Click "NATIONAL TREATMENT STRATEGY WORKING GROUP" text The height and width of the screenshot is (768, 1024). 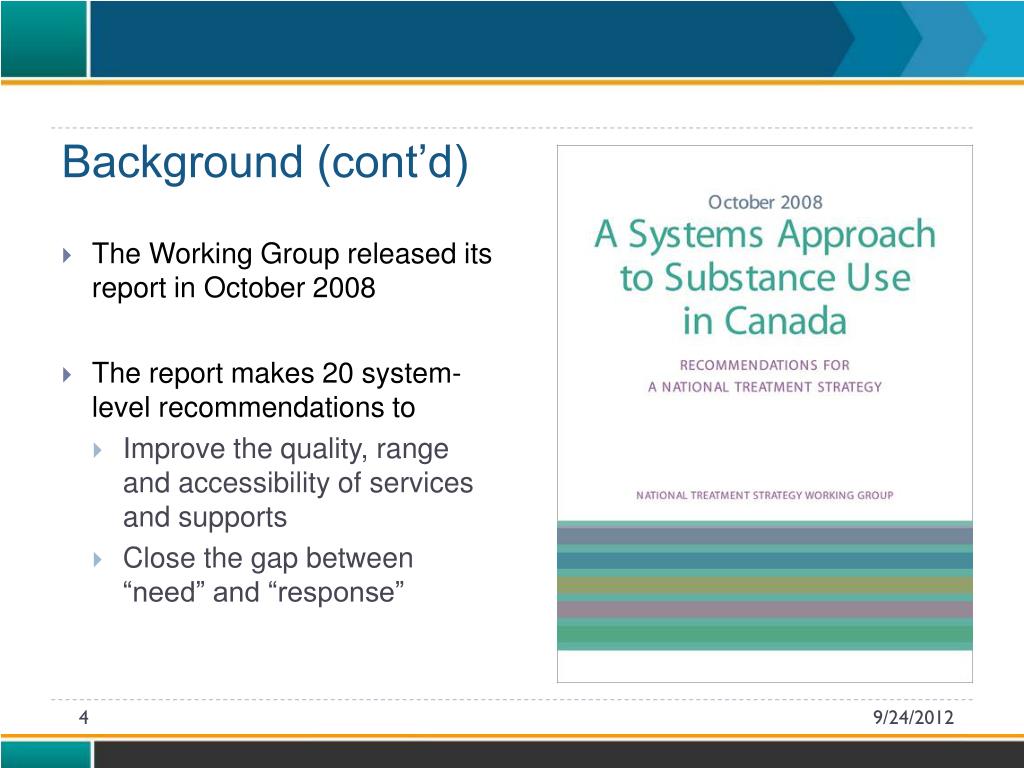765,495
